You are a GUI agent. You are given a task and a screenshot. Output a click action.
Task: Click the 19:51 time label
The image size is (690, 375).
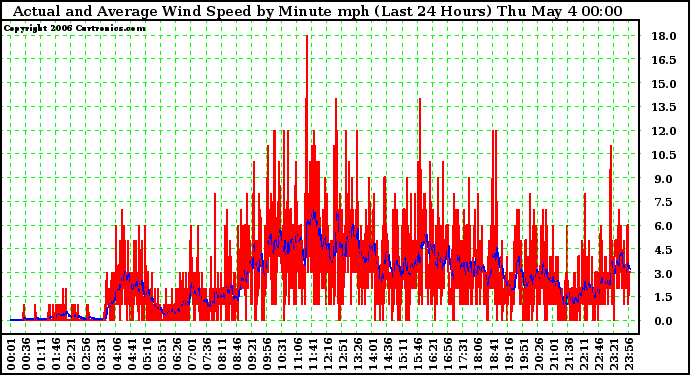(524, 355)
